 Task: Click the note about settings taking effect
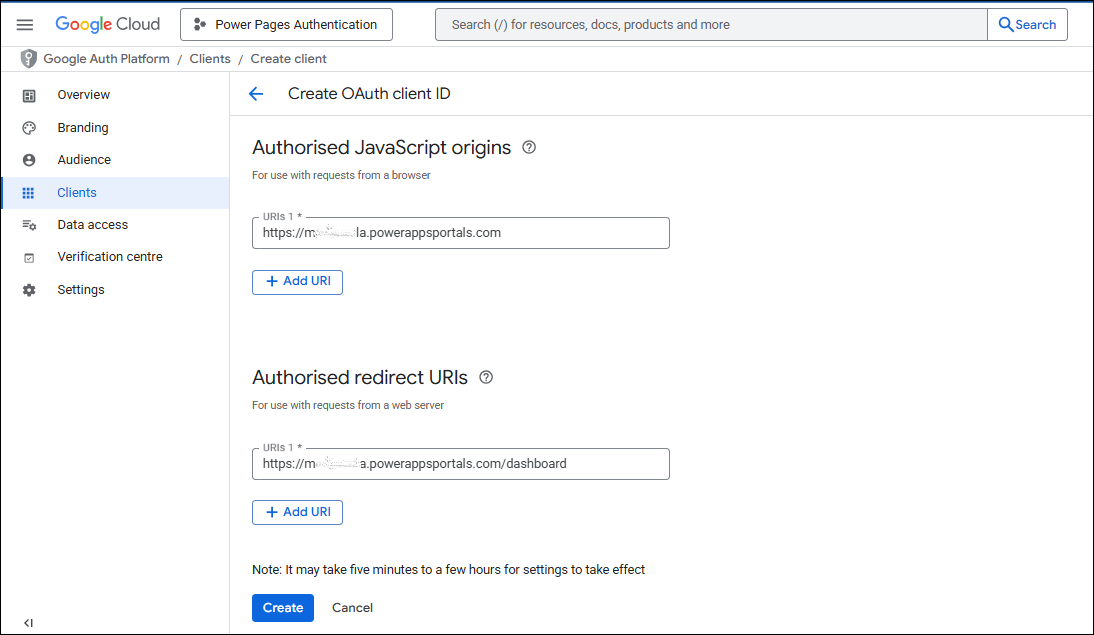coord(448,569)
